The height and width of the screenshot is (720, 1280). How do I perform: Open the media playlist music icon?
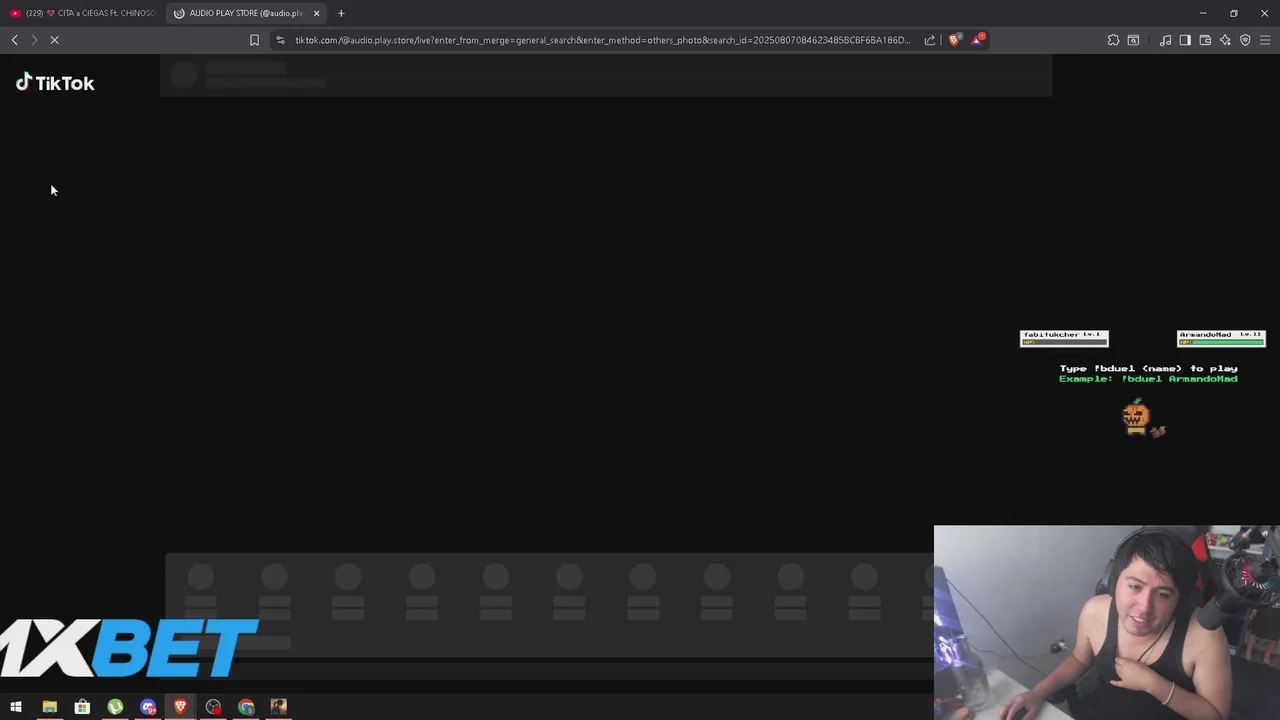[x=1165, y=40]
